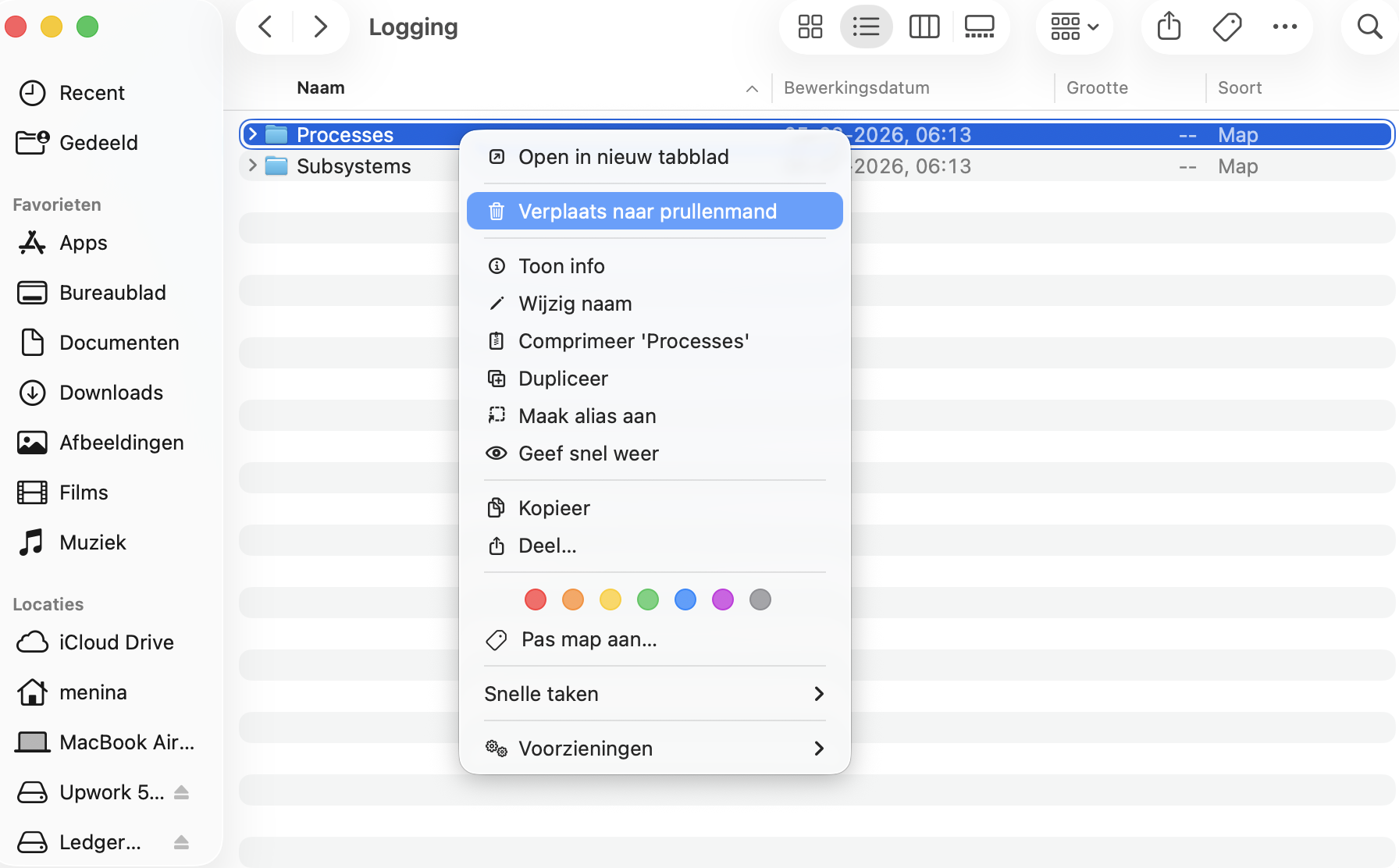Image resolution: width=1399 pixels, height=868 pixels.
Task: Open the Downloads sidebar item
Action: [x=110, y=393]
